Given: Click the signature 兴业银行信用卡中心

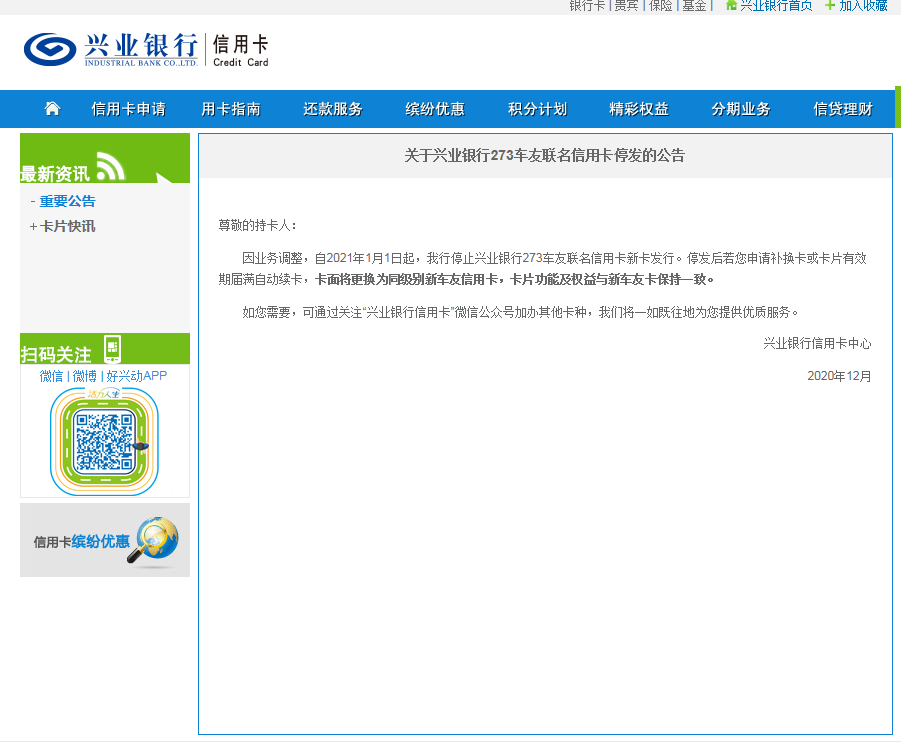Looking at the screenshot, I should pos(817,344).
